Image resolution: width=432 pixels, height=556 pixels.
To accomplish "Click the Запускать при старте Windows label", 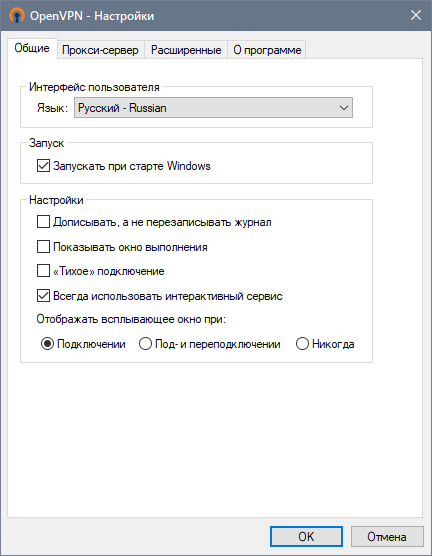I will pos(132,166).
